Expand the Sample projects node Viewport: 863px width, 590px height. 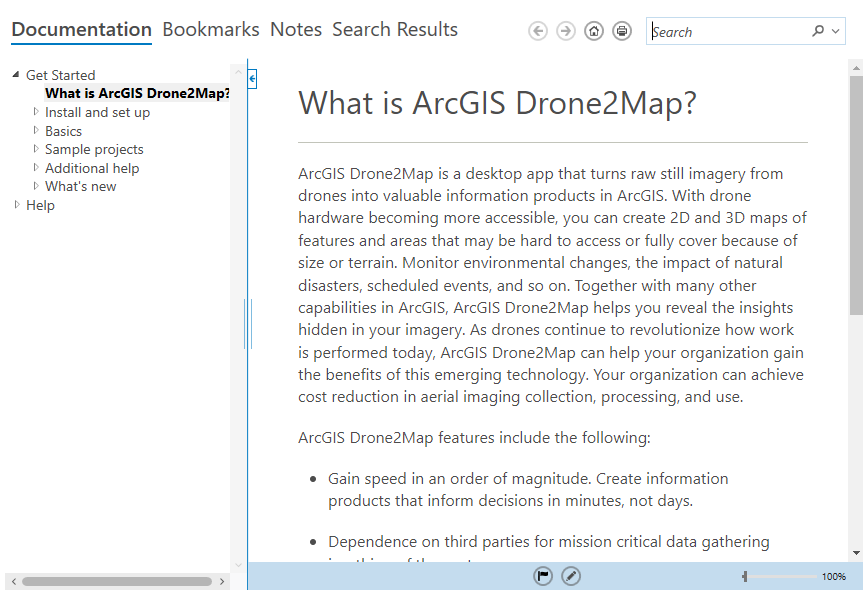[x=36, y=149]
